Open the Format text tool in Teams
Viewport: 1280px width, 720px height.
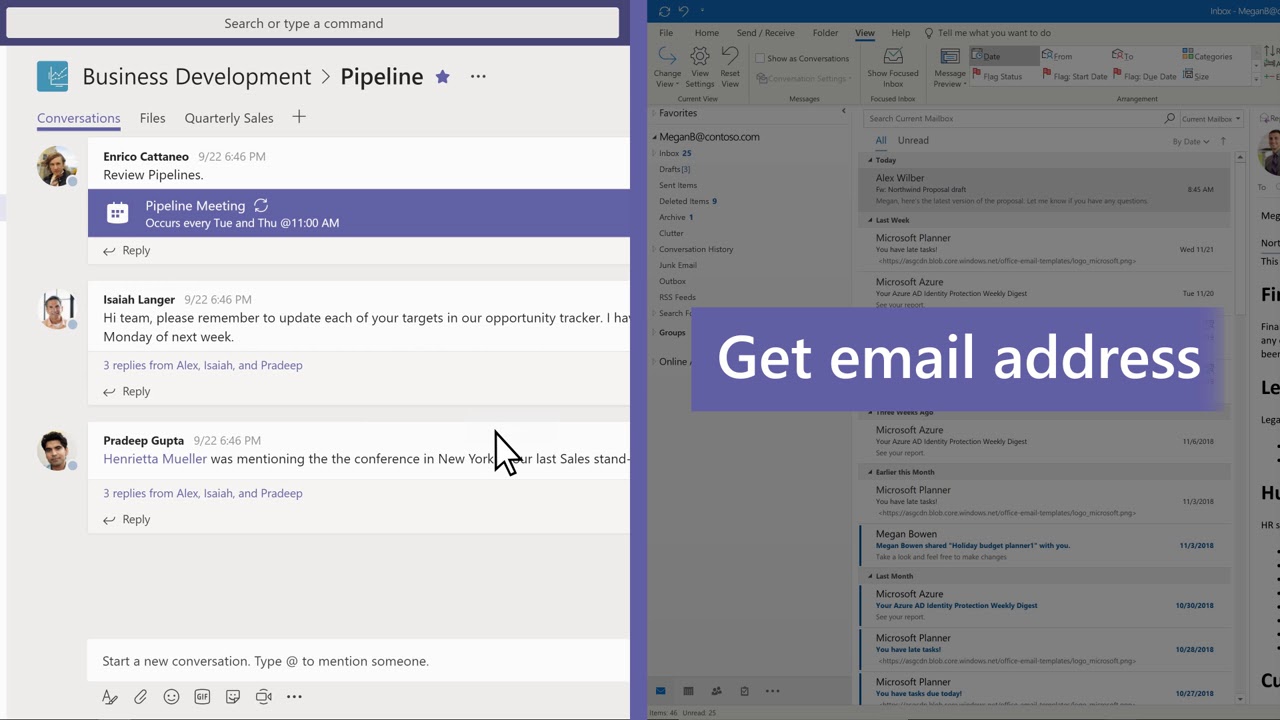click(x=110, y=697)
